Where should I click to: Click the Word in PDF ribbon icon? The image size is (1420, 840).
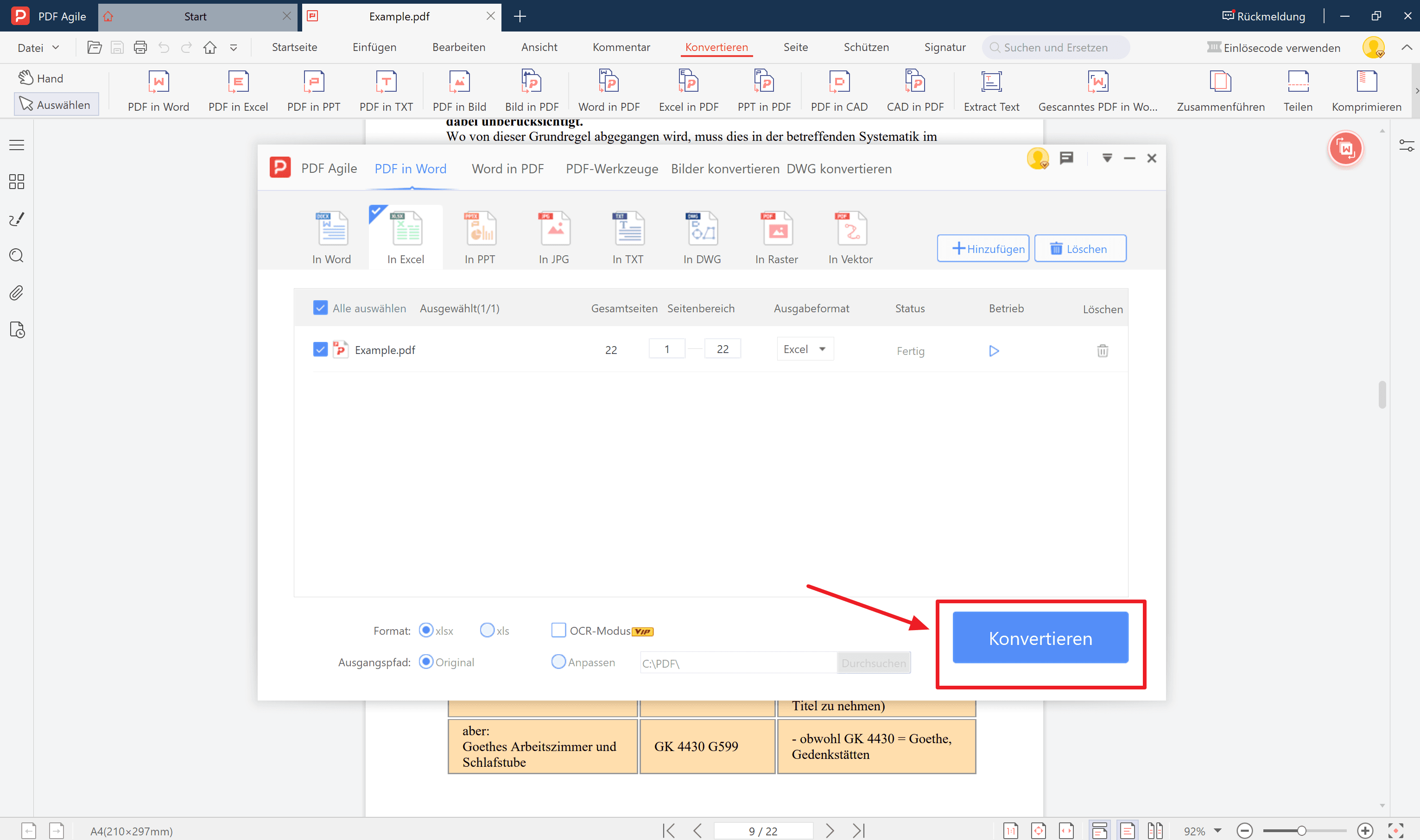[609, 90]
